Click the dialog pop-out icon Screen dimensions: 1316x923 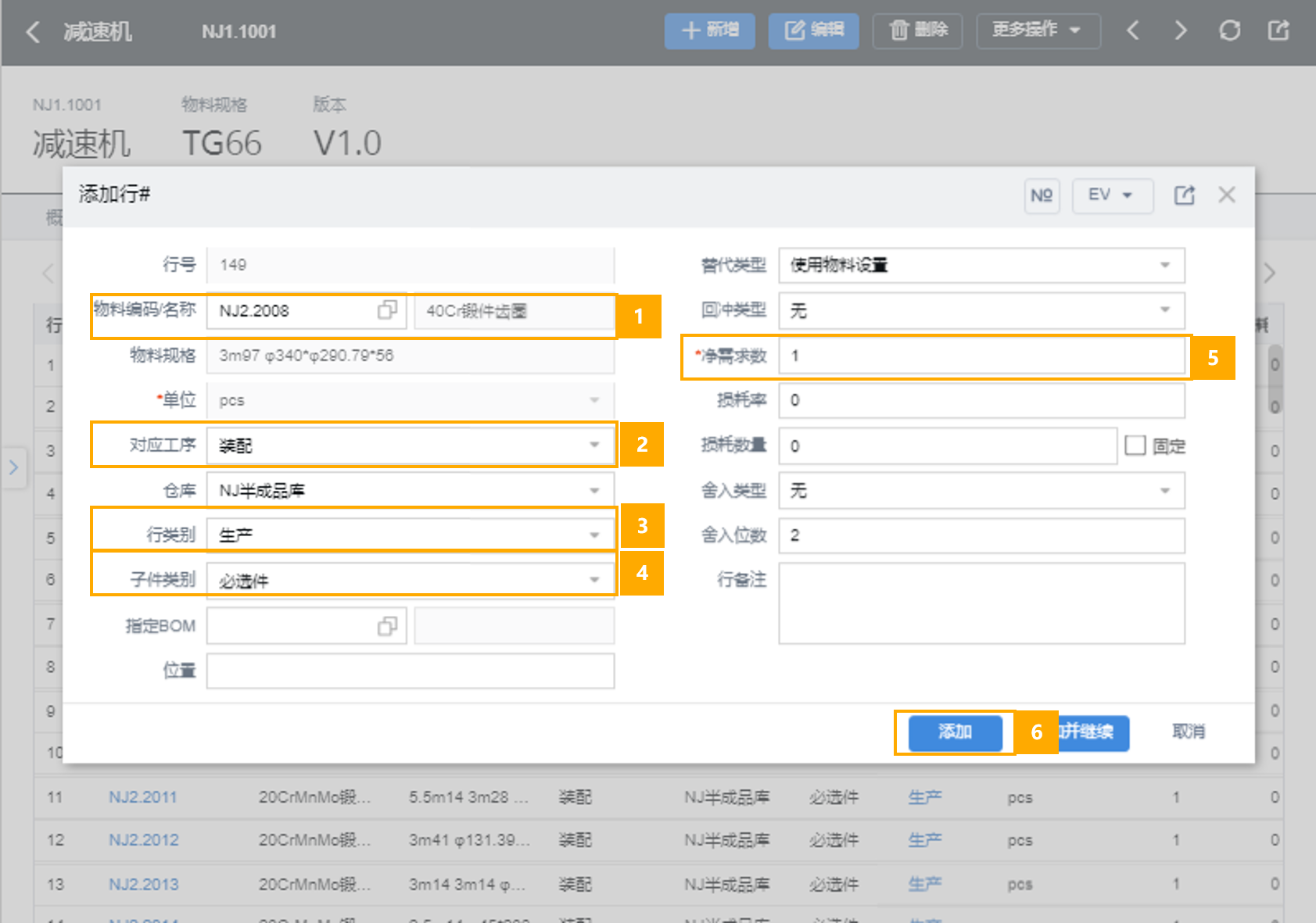[x=1184, y=195]
